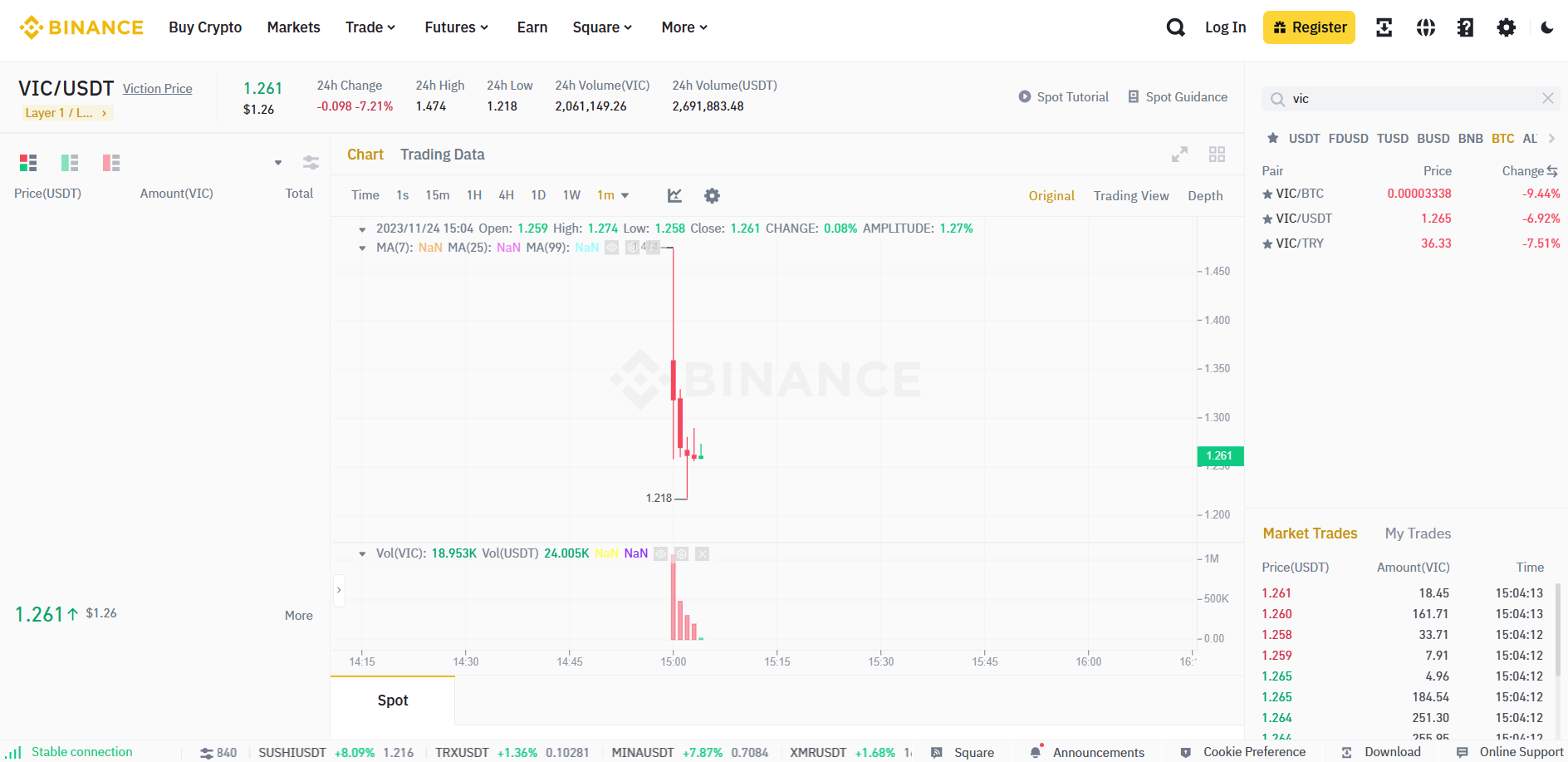The image size is (1568, 762).
Task: Select buy-orders-only order book icon
Action: (70, 163)
